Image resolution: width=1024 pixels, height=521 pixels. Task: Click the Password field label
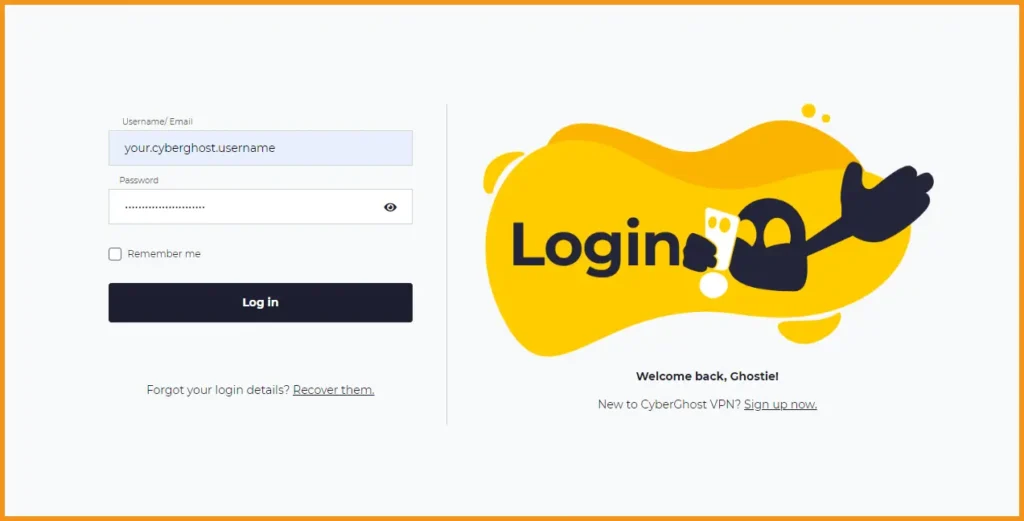coord(138,180)
